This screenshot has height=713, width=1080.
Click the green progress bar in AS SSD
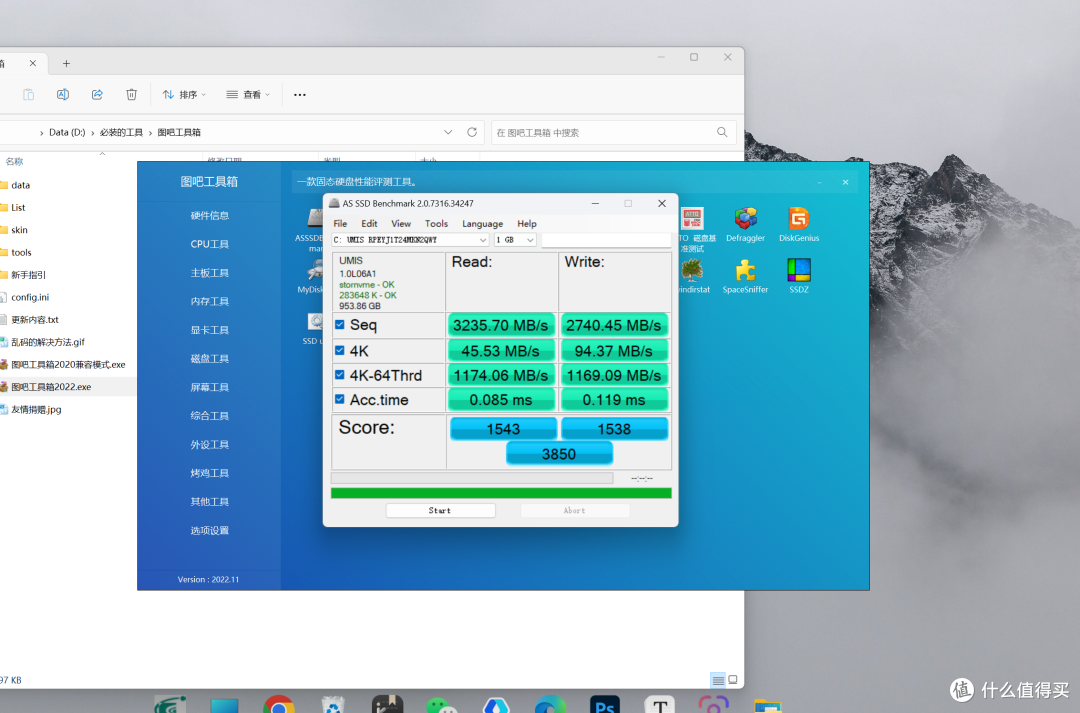[x=501, y=493]
